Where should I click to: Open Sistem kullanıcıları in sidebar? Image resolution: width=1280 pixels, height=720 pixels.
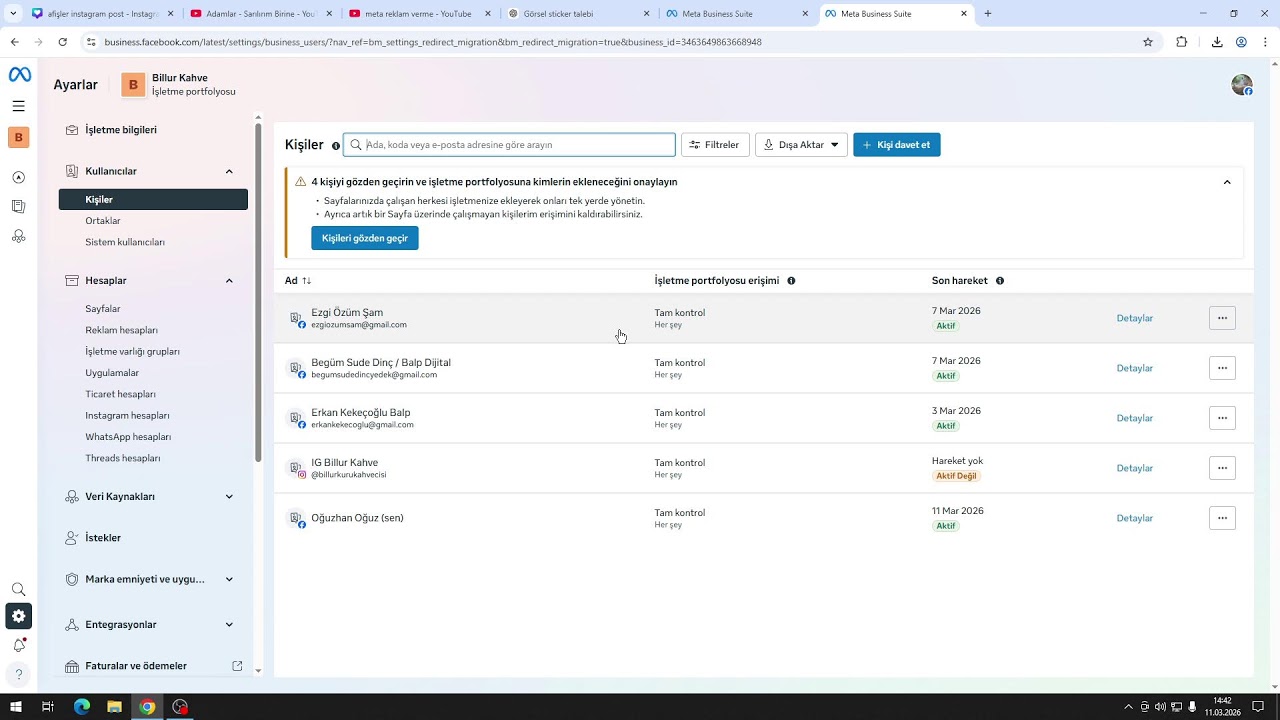click(x=125, y=242)
